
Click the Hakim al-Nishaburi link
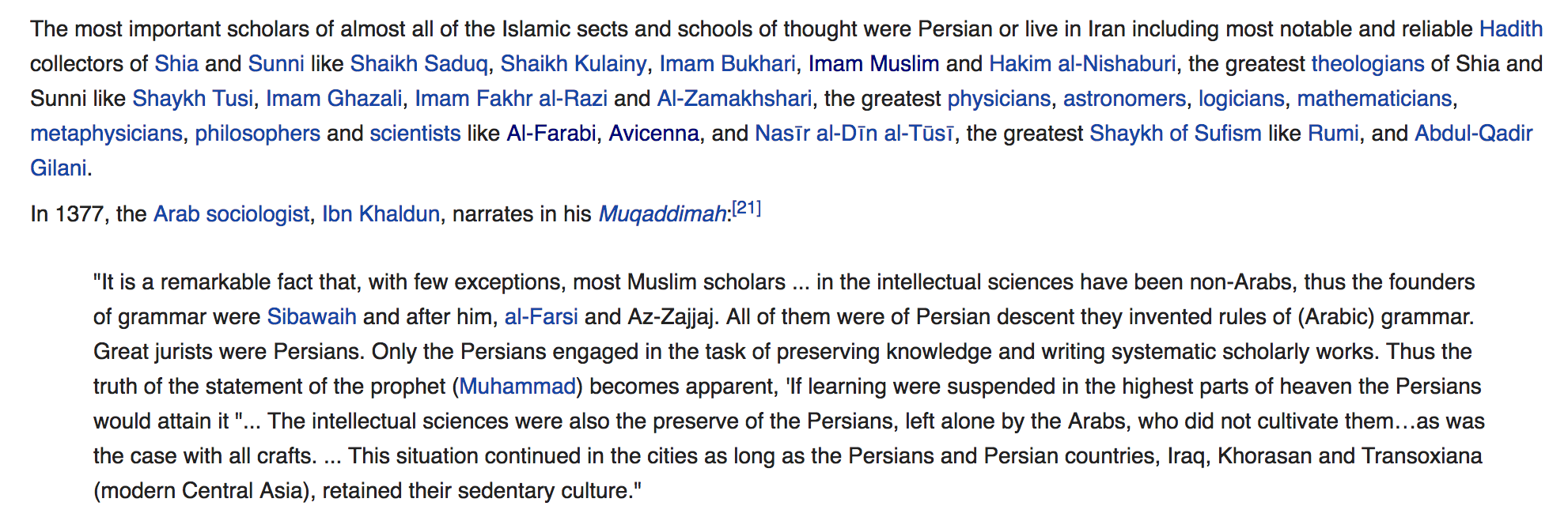1081,64
